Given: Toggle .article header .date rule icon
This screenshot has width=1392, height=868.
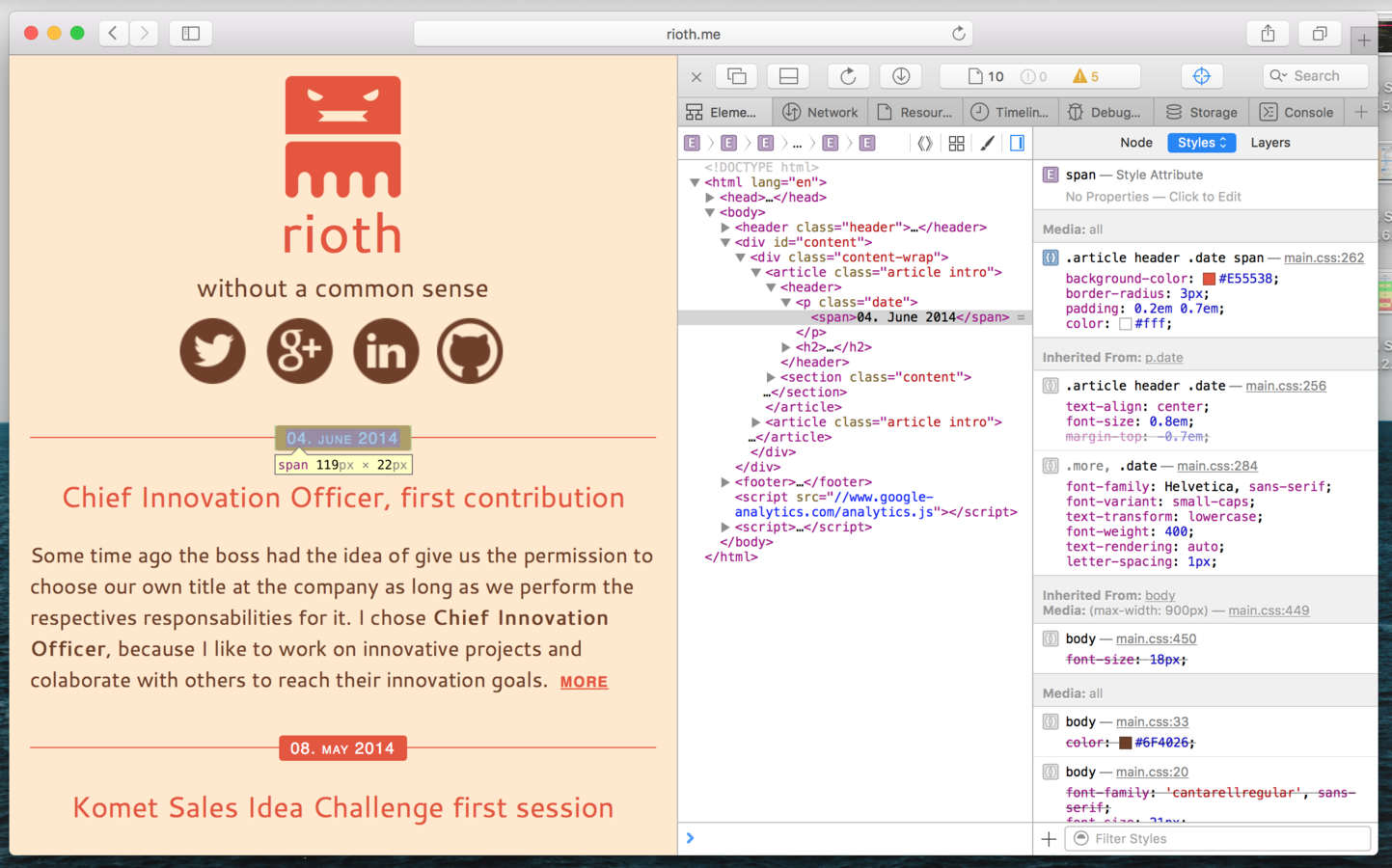Looking at the screenshot, I should (x=1051, y=386).
